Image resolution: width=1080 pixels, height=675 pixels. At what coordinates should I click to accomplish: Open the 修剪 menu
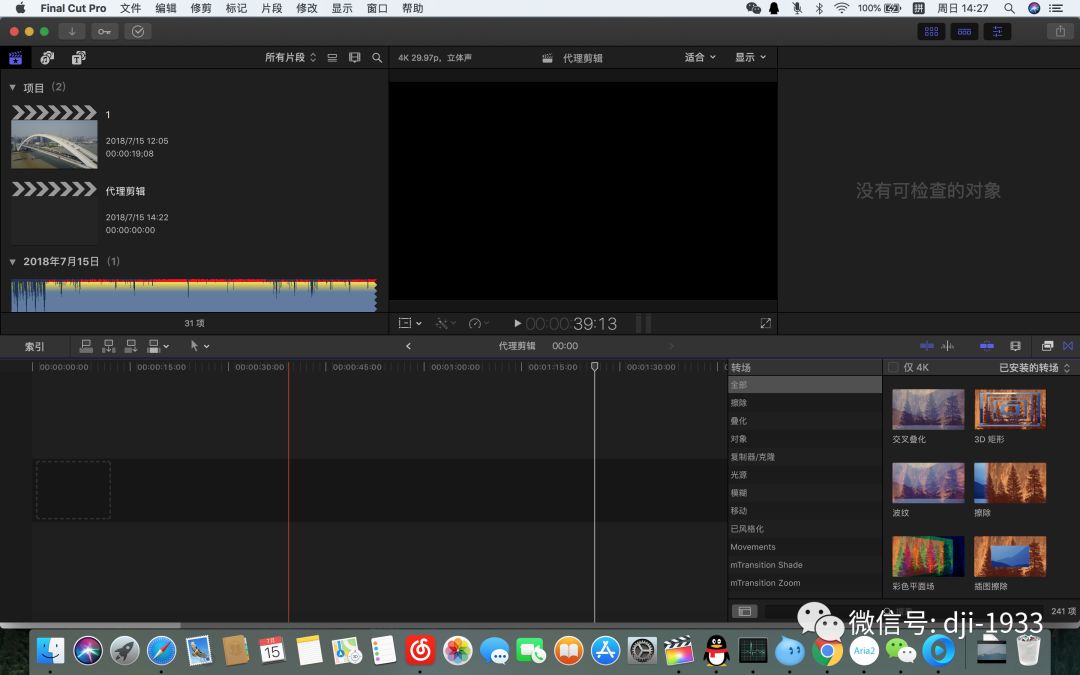coord(201,8)
